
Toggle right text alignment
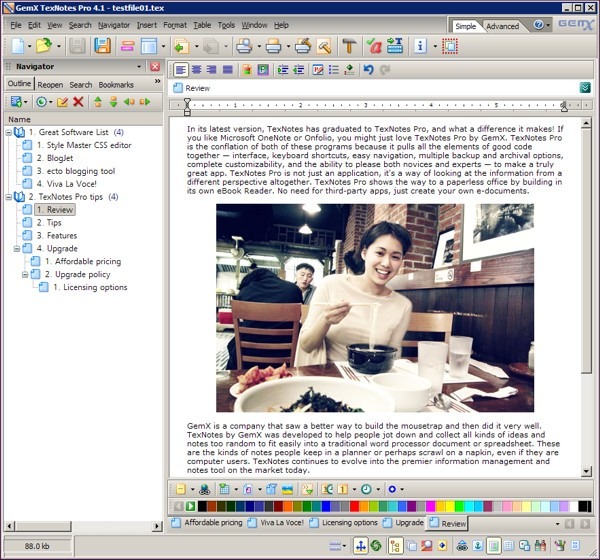pos(212,70)
